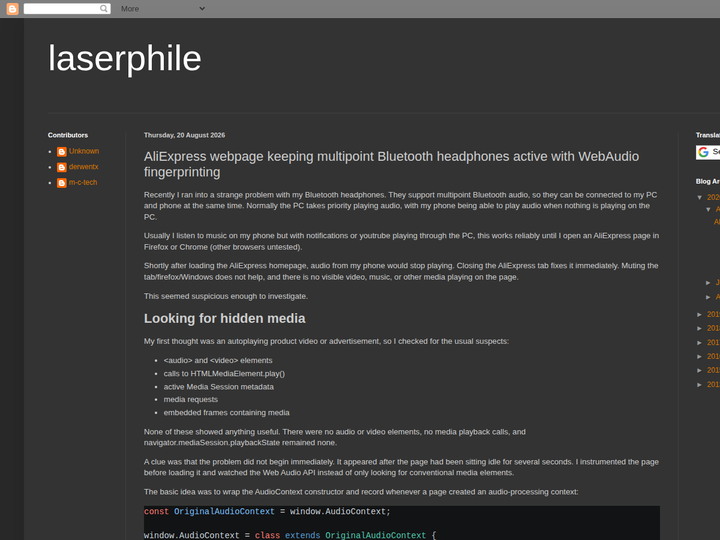
Task: Click the Looking for hidden media heading
Action: 225,318
